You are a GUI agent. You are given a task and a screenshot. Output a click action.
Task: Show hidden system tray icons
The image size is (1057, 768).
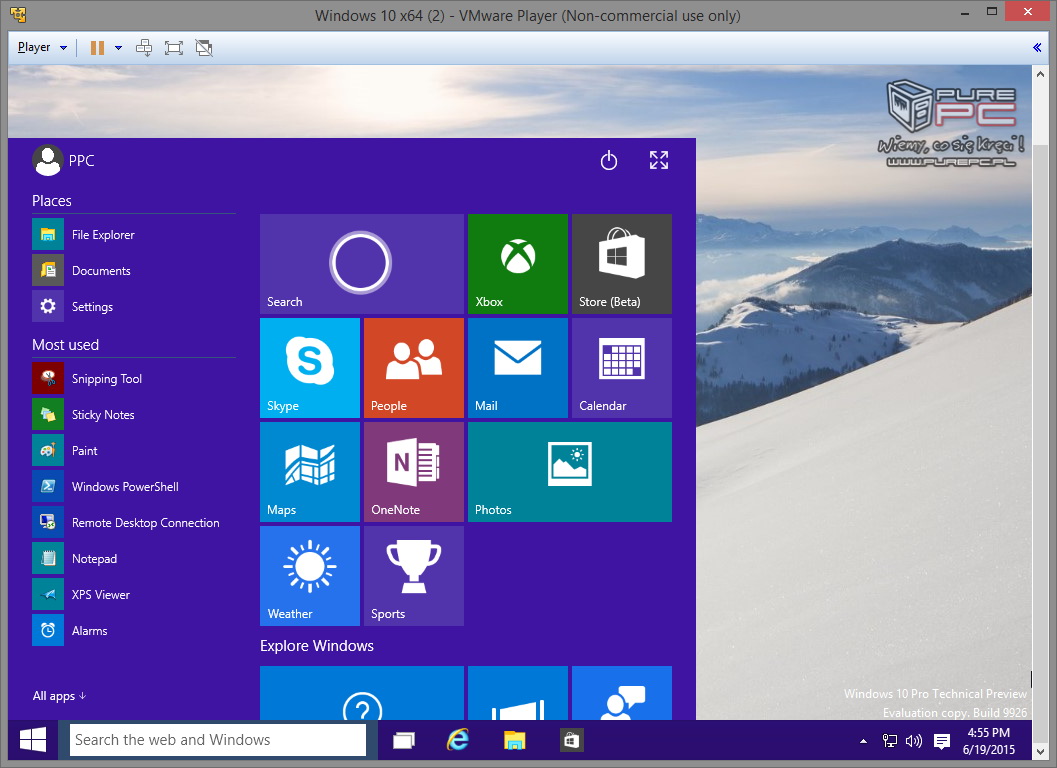click(x=863, y=741)
